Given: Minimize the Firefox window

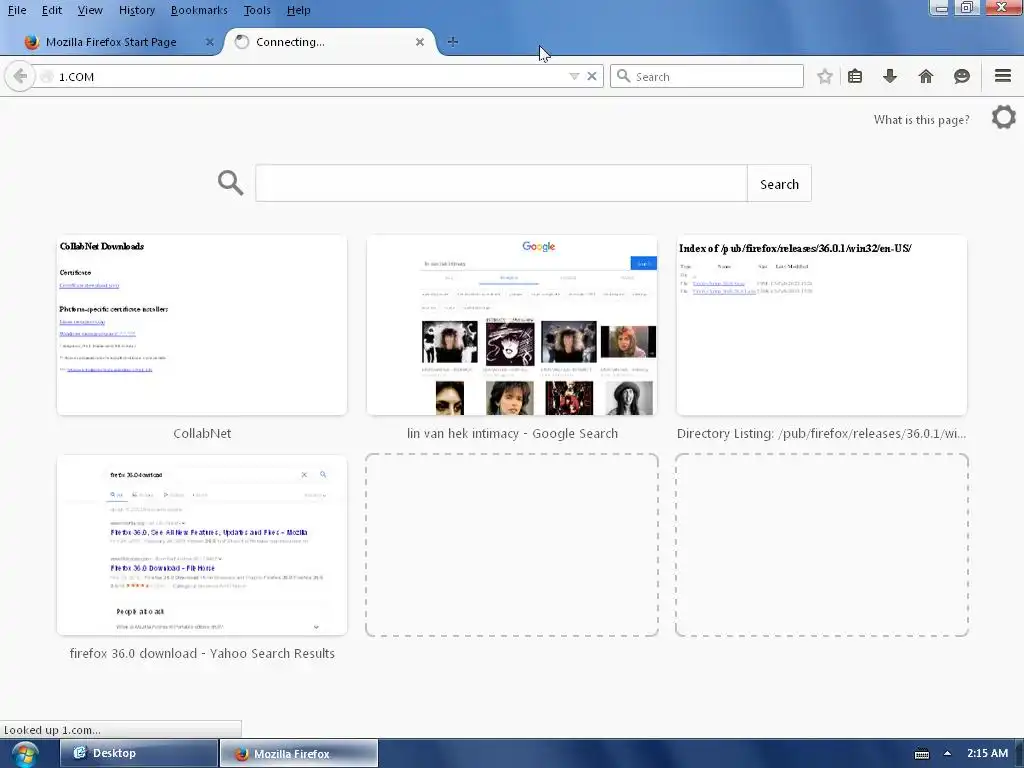Looking at the screenshot, I should [939, 8].
